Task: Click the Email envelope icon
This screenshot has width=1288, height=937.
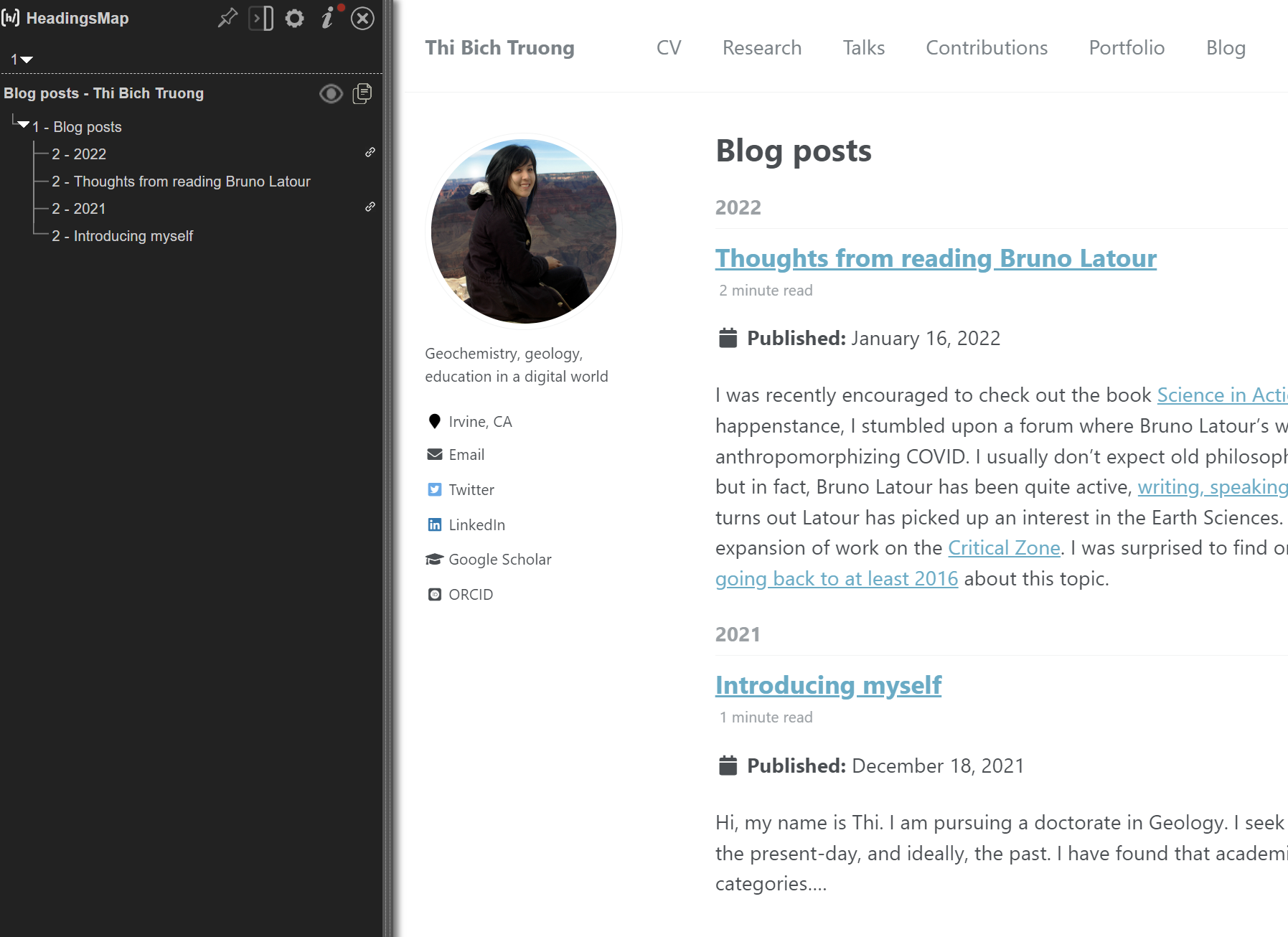Action: coord(434,454)
